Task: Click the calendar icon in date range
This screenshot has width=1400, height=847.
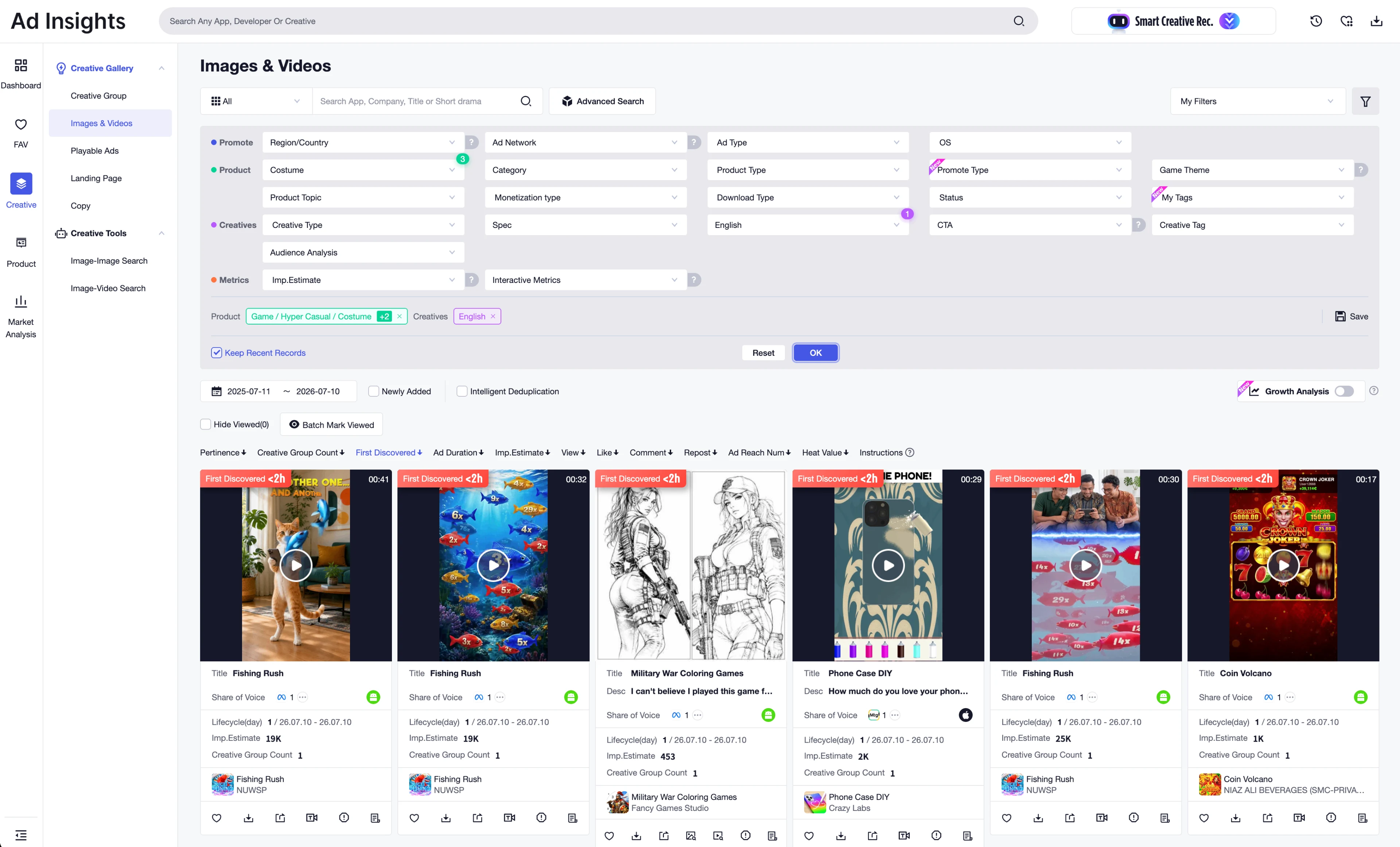Action: (217, 391)
